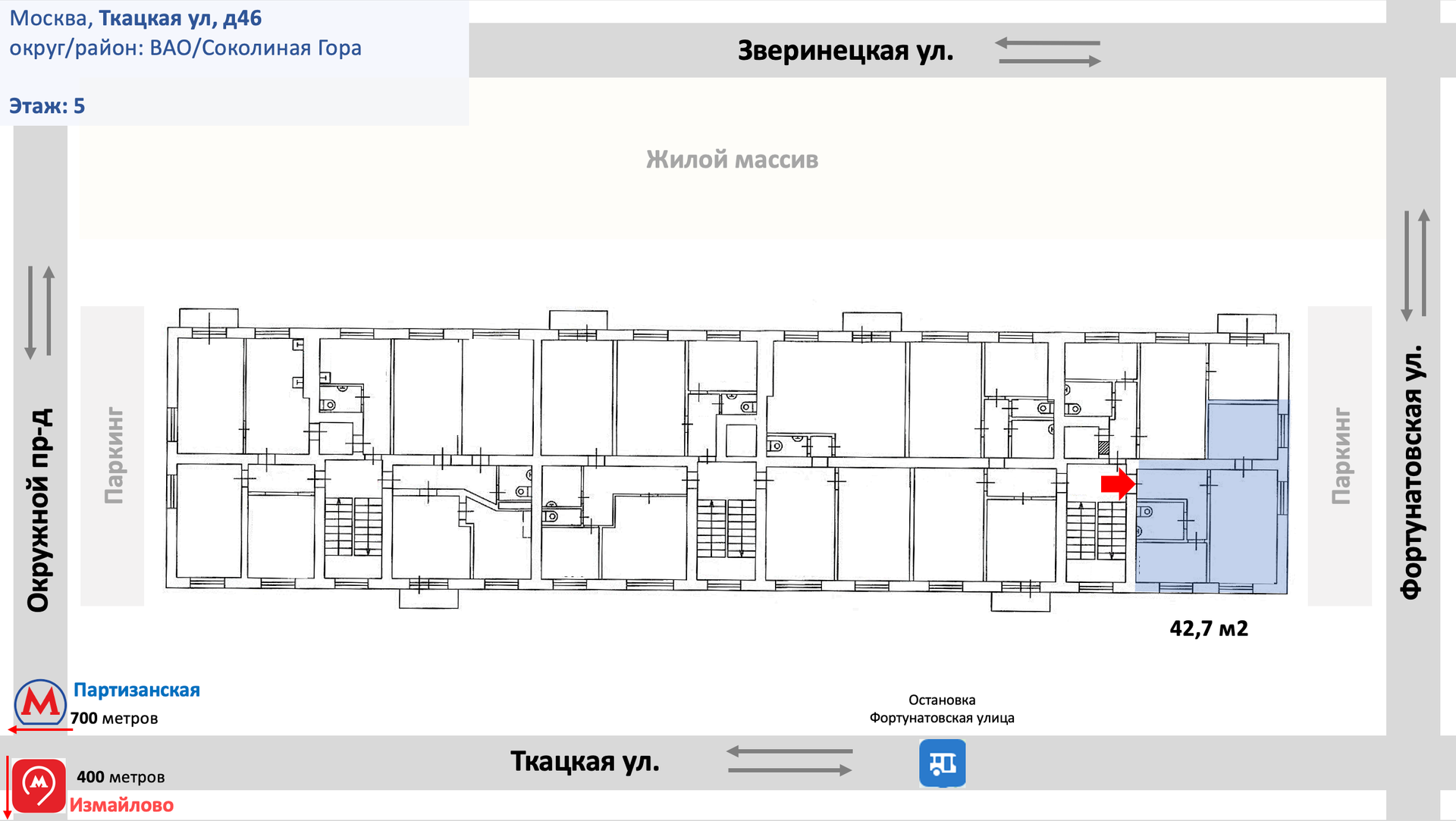Viewport: 1456px width, 821px height.
Task: Click the right Паркинг block
Action: [x=1340, y=456]
